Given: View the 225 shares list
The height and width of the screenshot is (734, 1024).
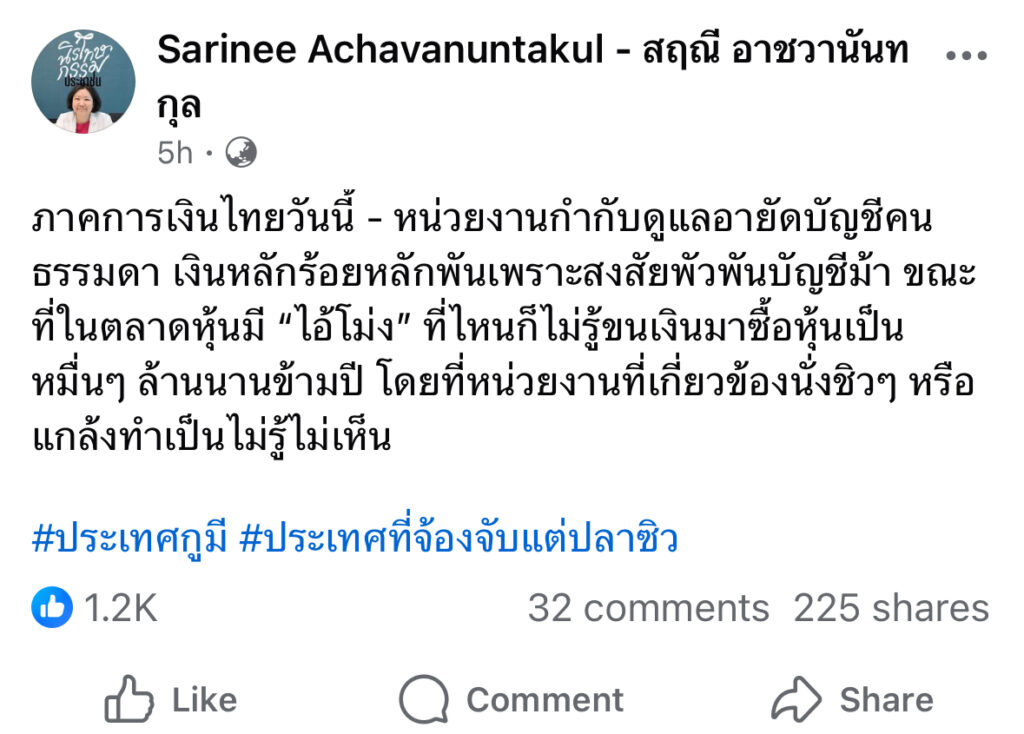Looking at the screenshot, I should [891, 608].
